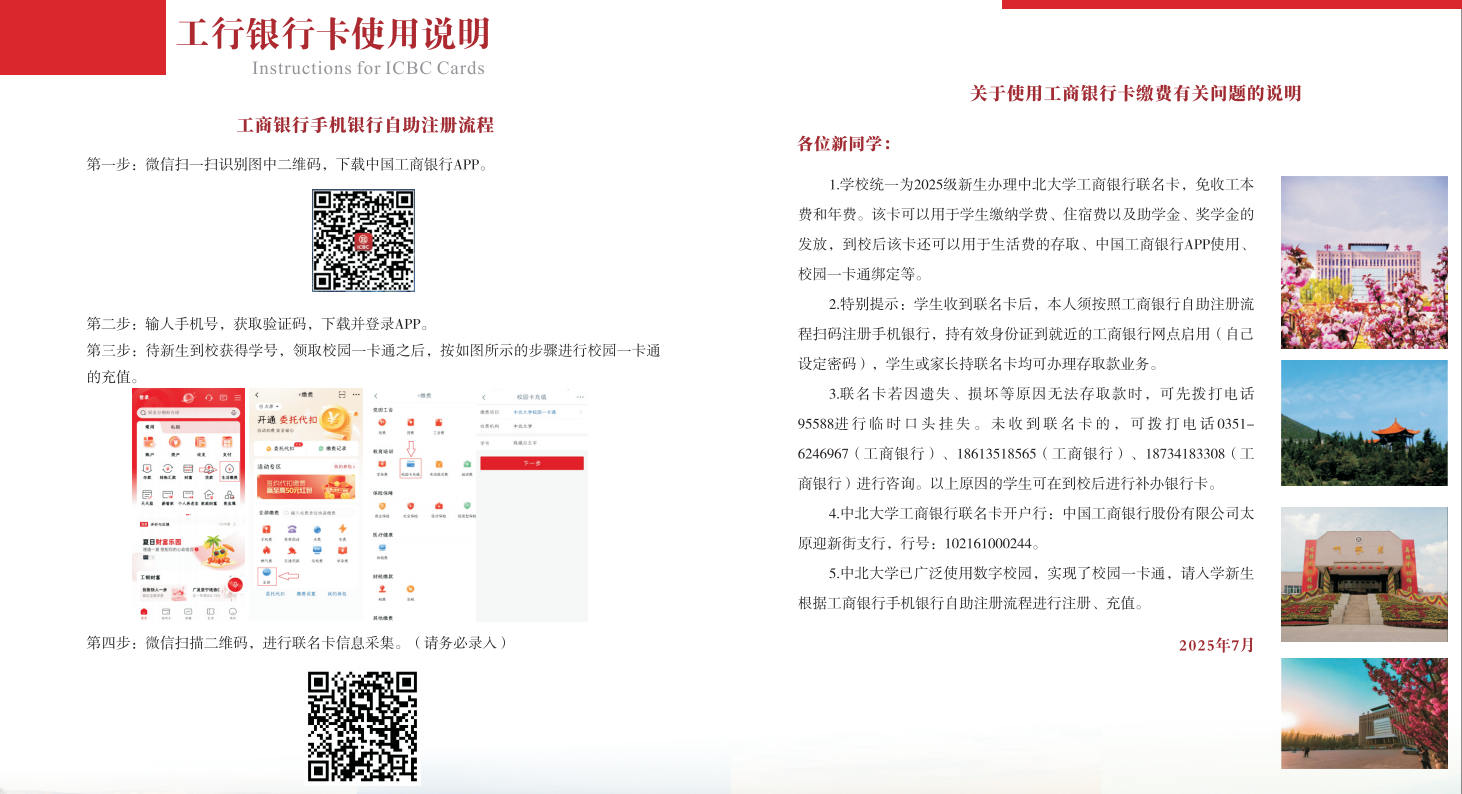Screen dimensions: 1462x794
Task: Tap the 缴费记录 button
Action: click(332, 449)
